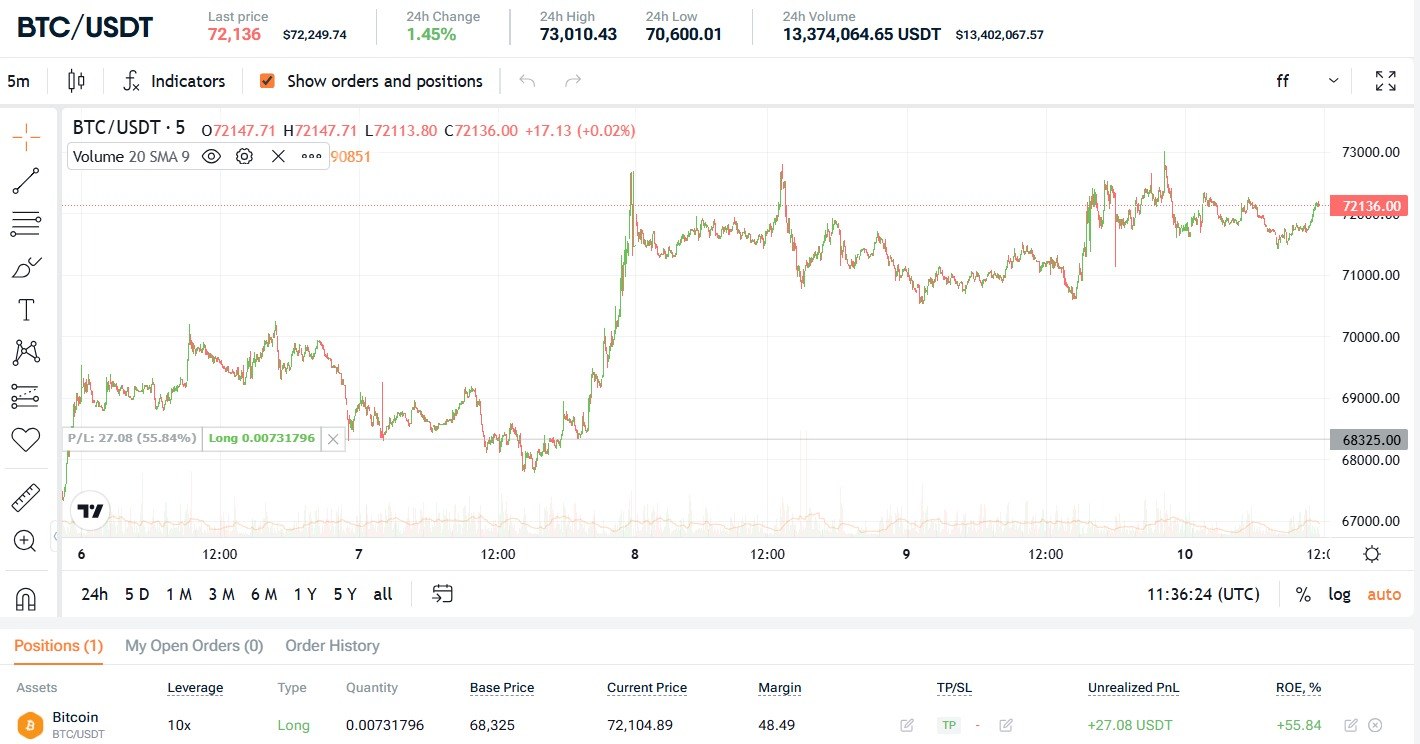Switch to Order History tab
The height and width of the screenshot is (744, 1420).
(332, 646)
